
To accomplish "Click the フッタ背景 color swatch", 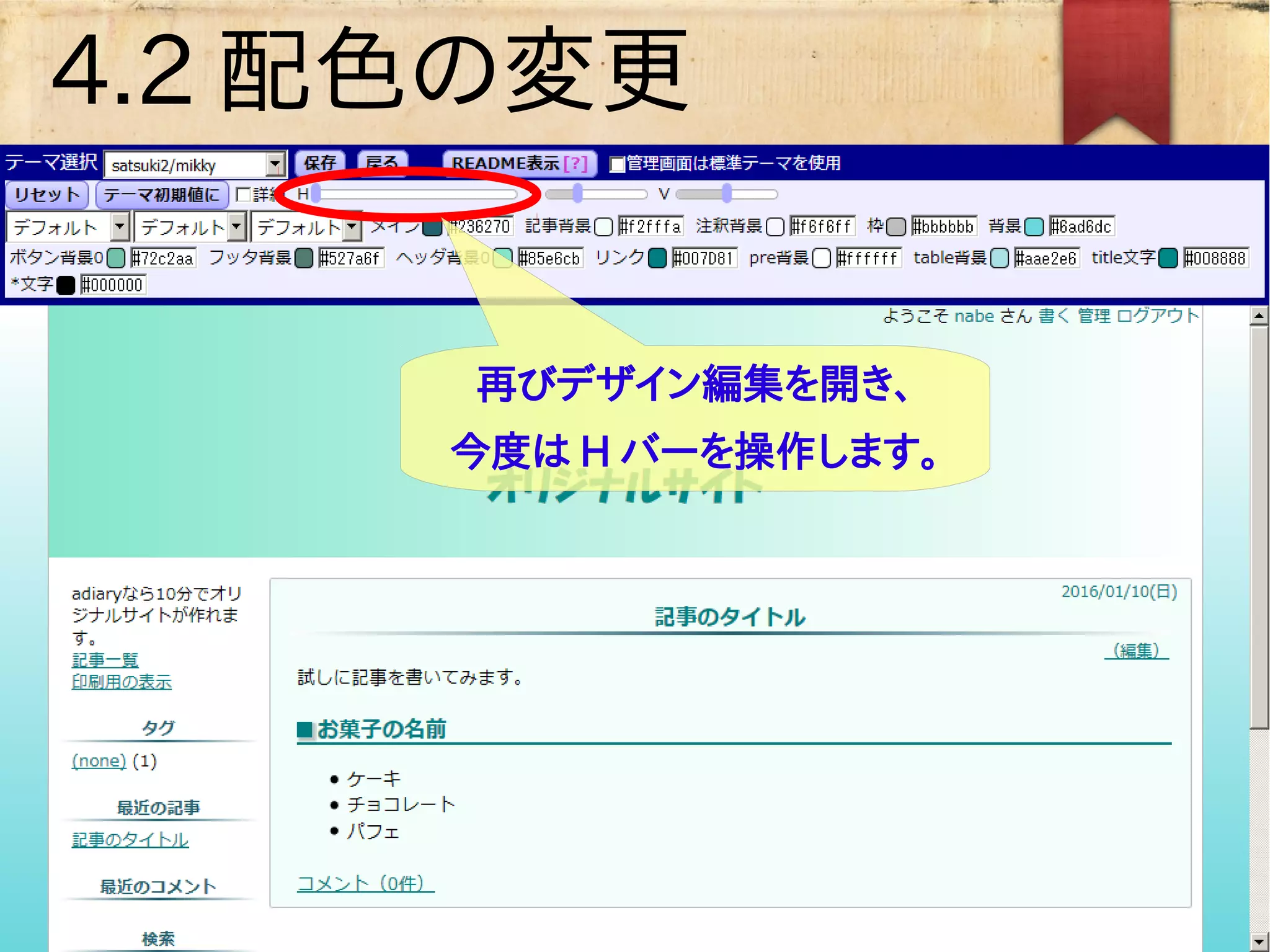I will point(304,258).
